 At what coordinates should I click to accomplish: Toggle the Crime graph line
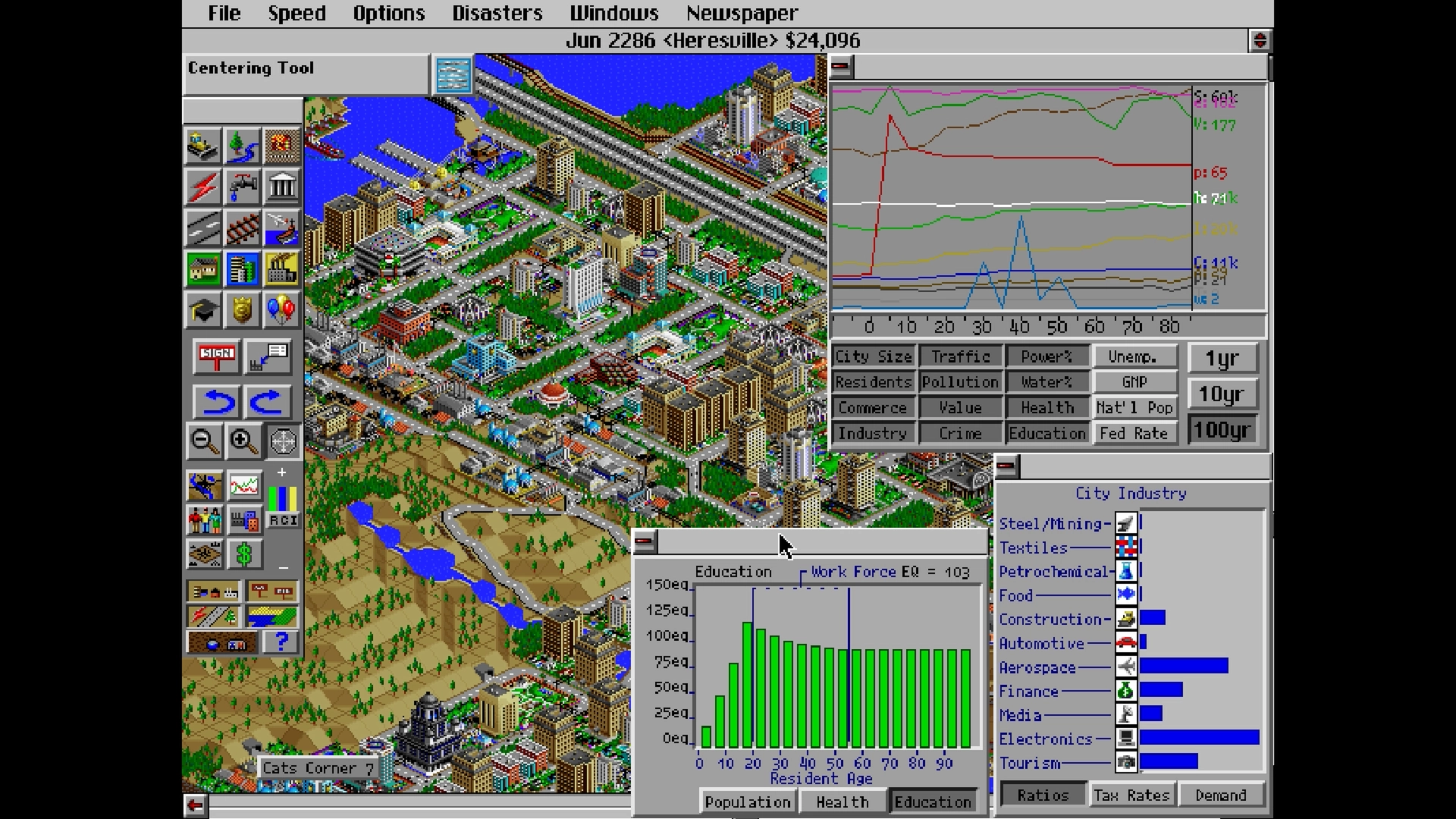point(960,434)
